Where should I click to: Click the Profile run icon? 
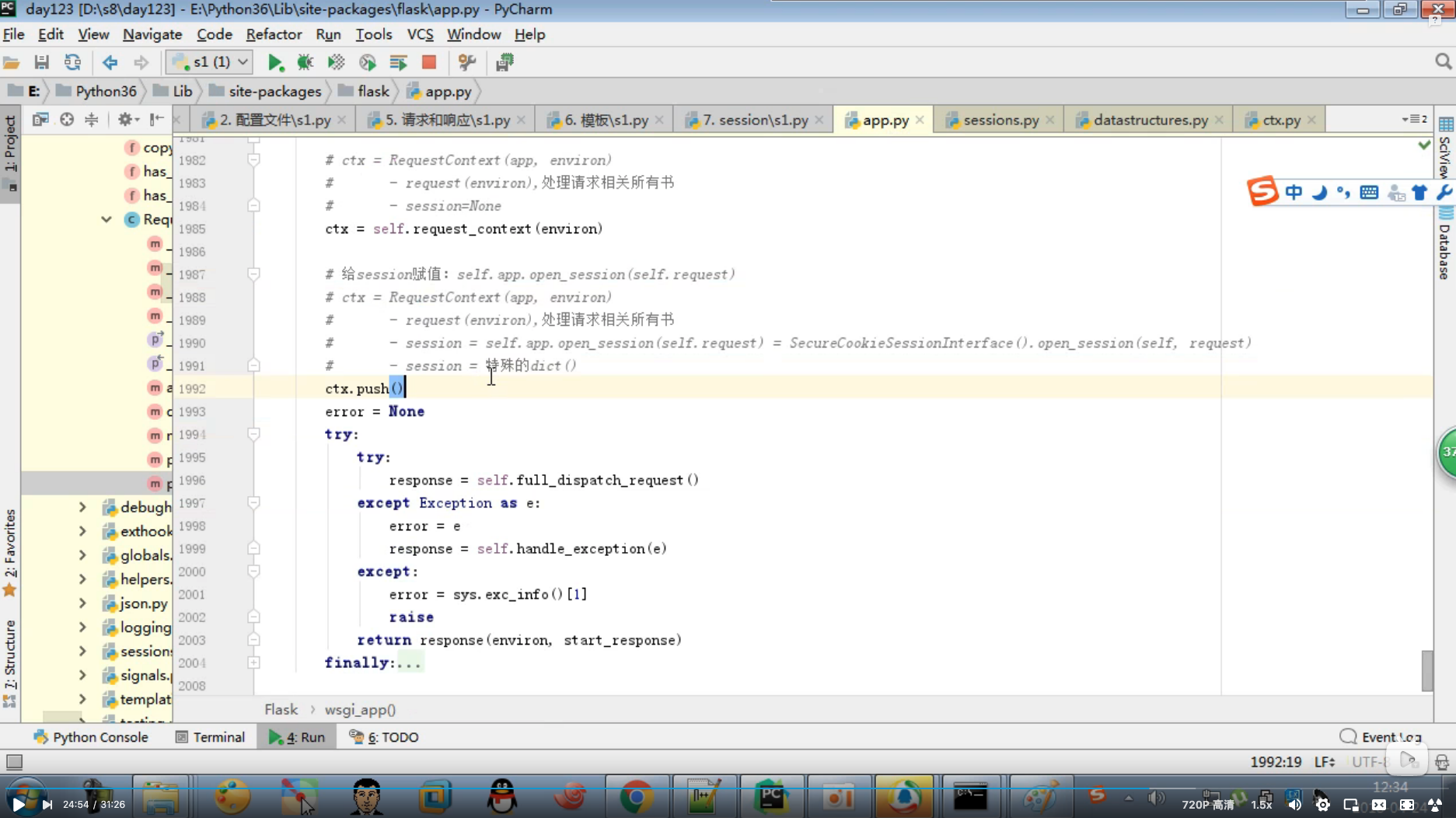(367, 62)
